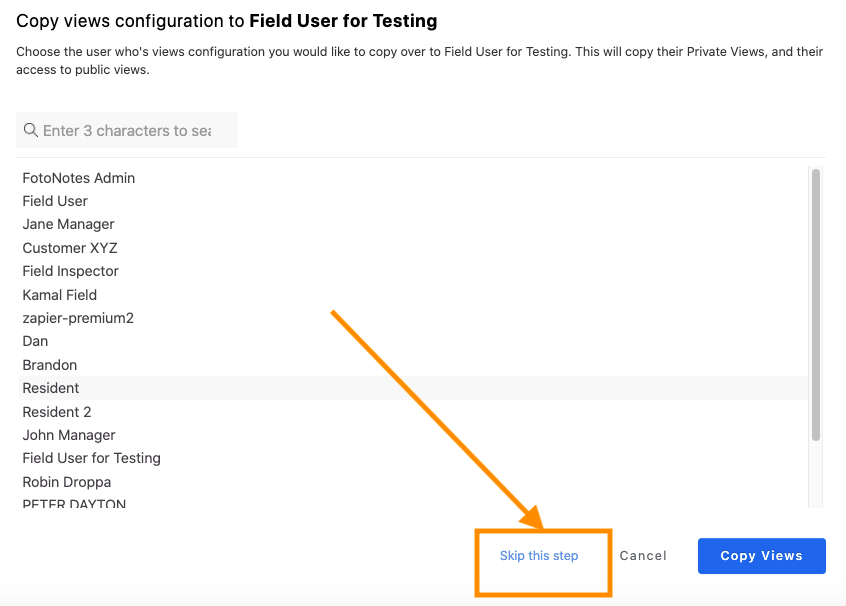846x606 pixels.
Task: Choose the highlighted Resident user
Action: point(413,388)
